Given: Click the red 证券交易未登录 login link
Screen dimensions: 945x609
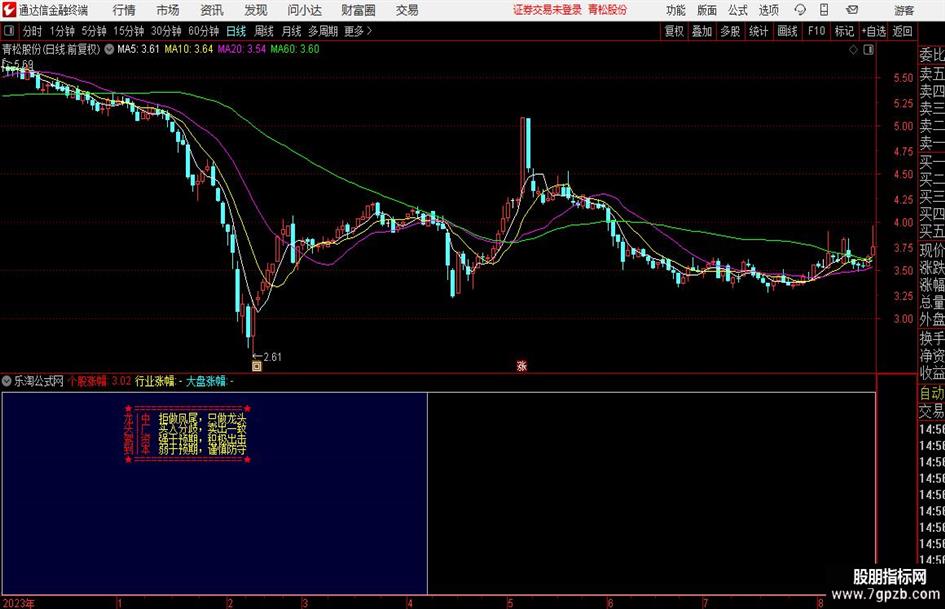Looking at the screenshot, I should coord(547,10).
